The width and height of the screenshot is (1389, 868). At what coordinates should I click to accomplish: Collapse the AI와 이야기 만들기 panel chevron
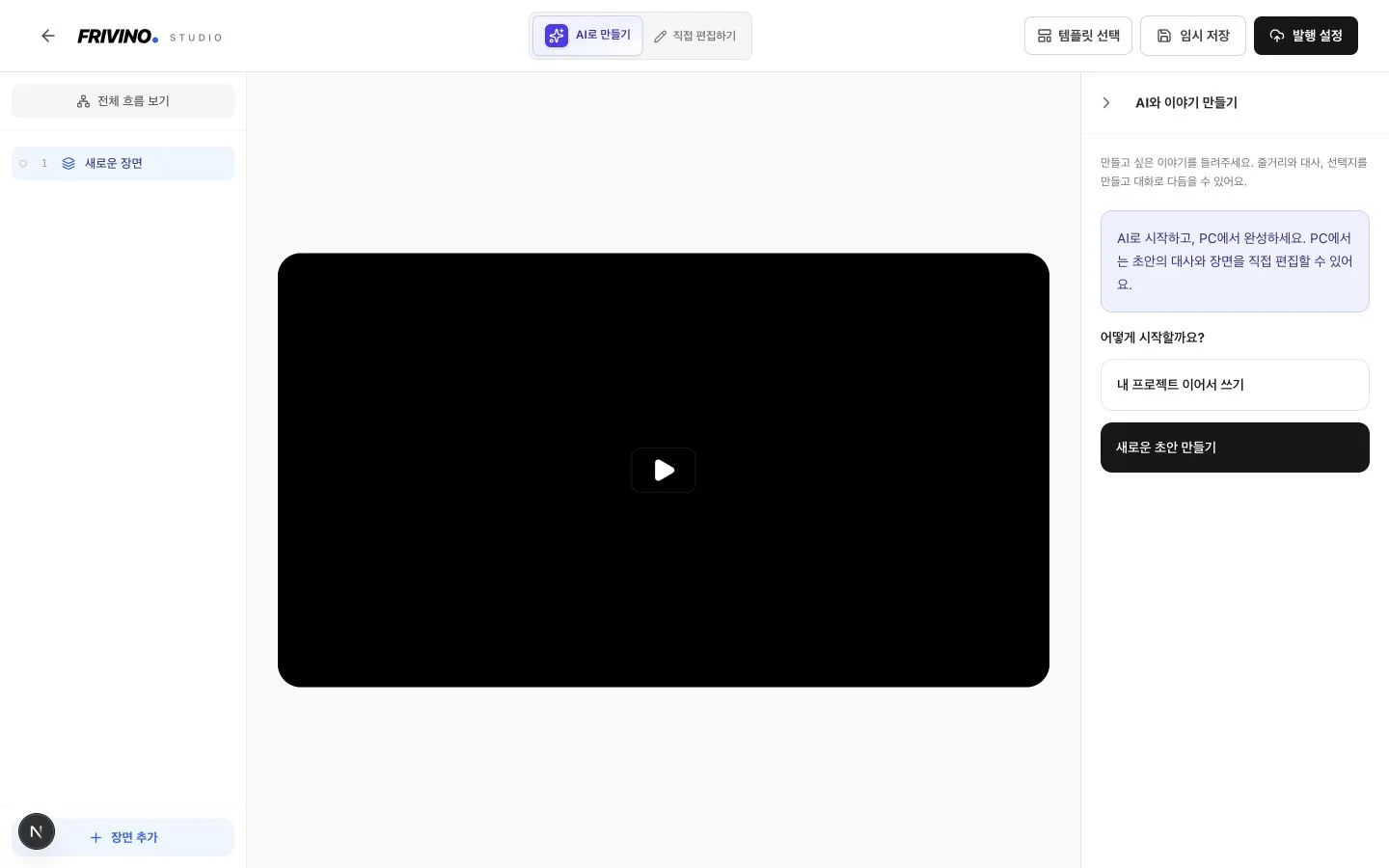coord(1106,102)
